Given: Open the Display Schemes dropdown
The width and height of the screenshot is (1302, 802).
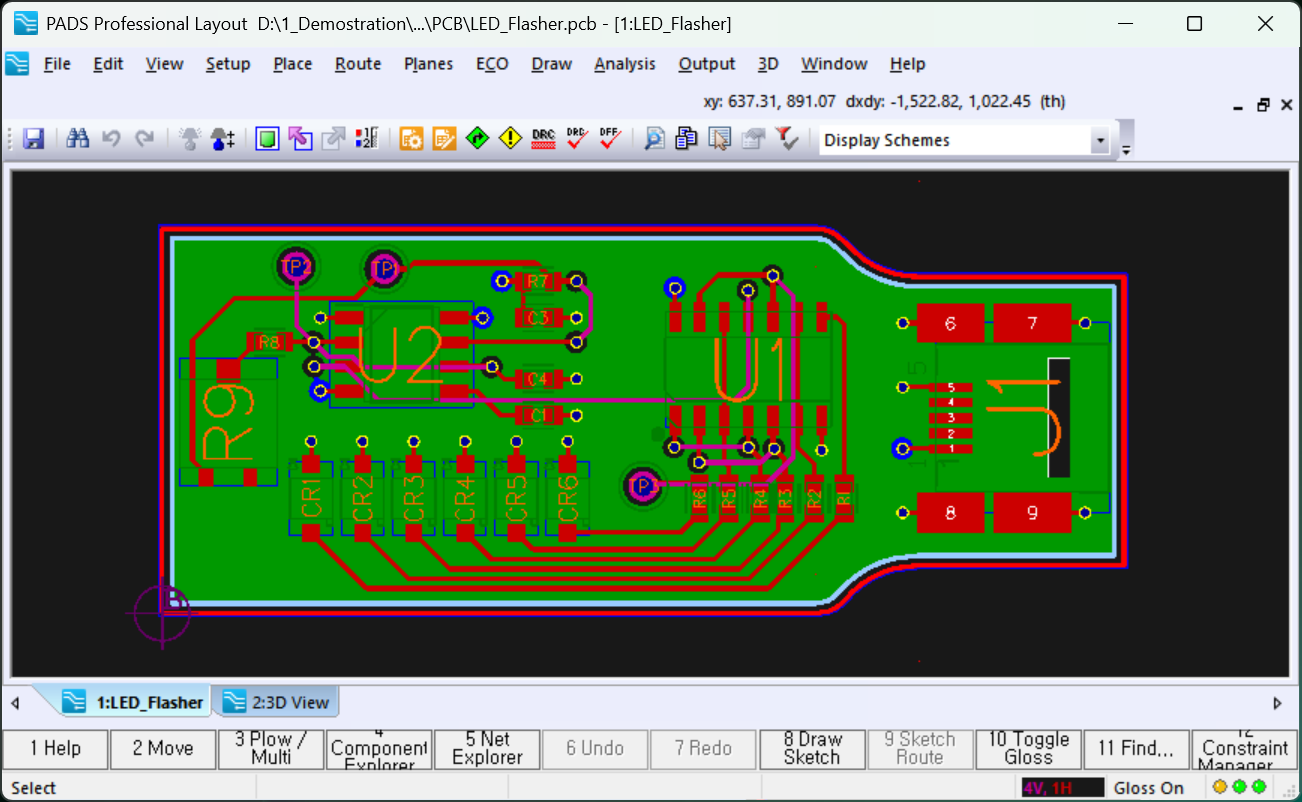Looking at the screenshot, I should click(x=1100, y=141).
